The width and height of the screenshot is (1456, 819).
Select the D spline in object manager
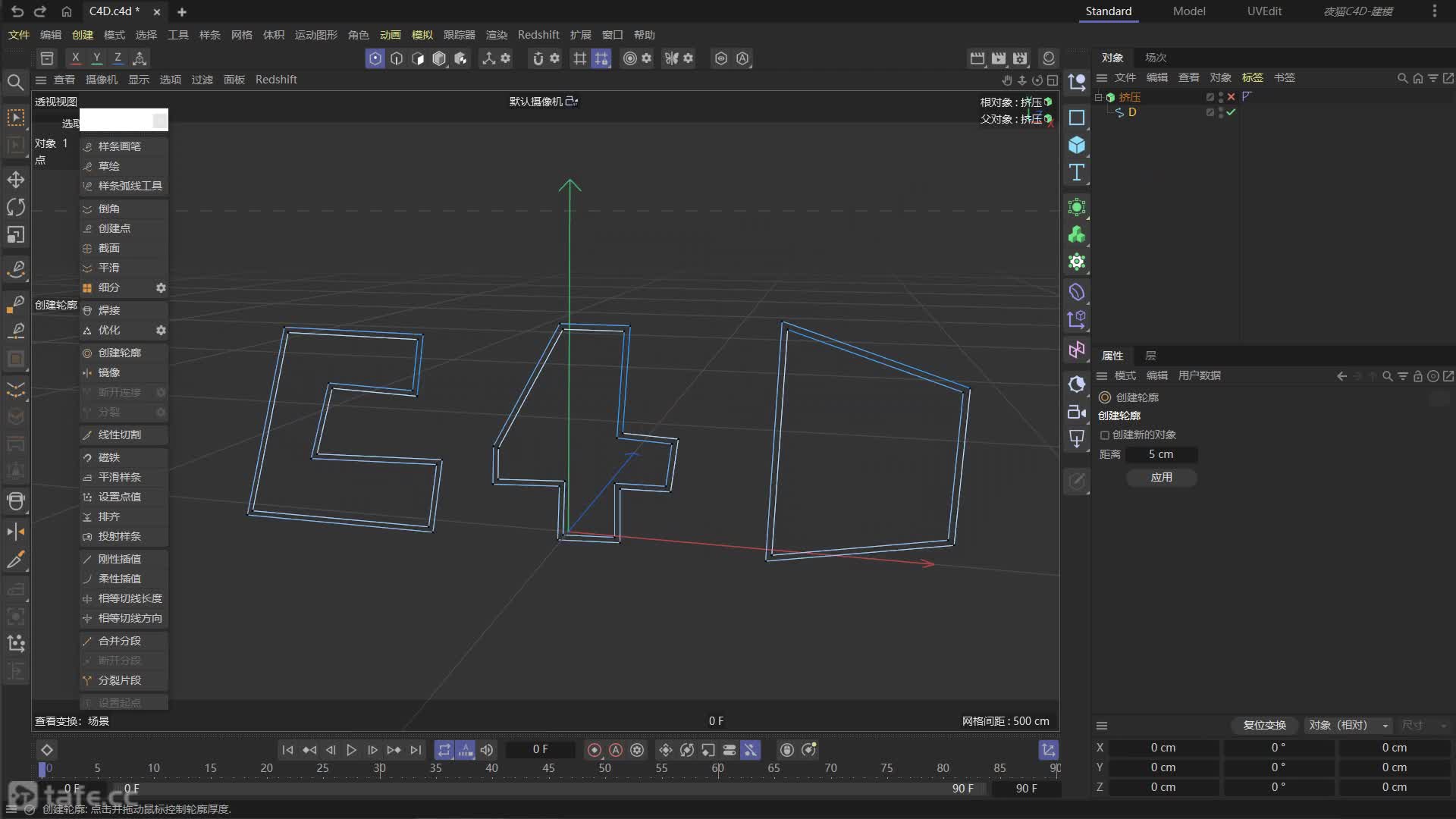coord(1131,112)
